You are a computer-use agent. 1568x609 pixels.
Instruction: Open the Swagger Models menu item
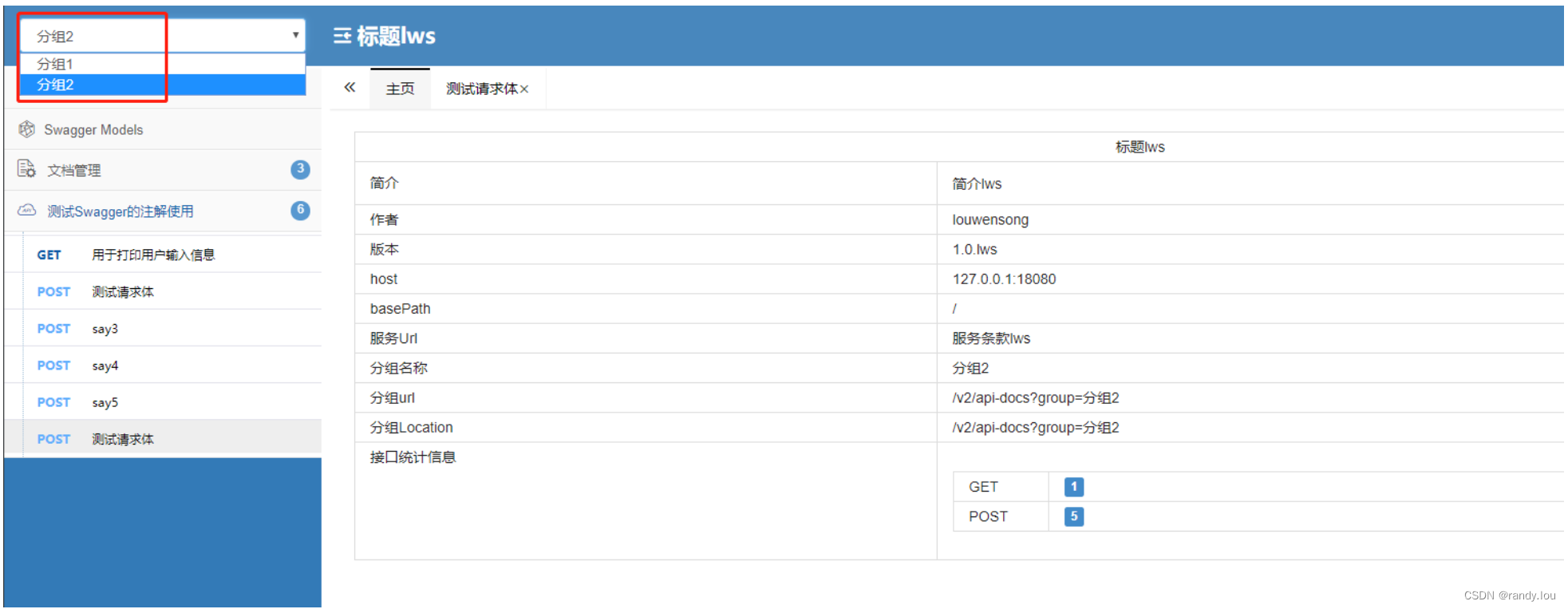(x=163, y=129)
